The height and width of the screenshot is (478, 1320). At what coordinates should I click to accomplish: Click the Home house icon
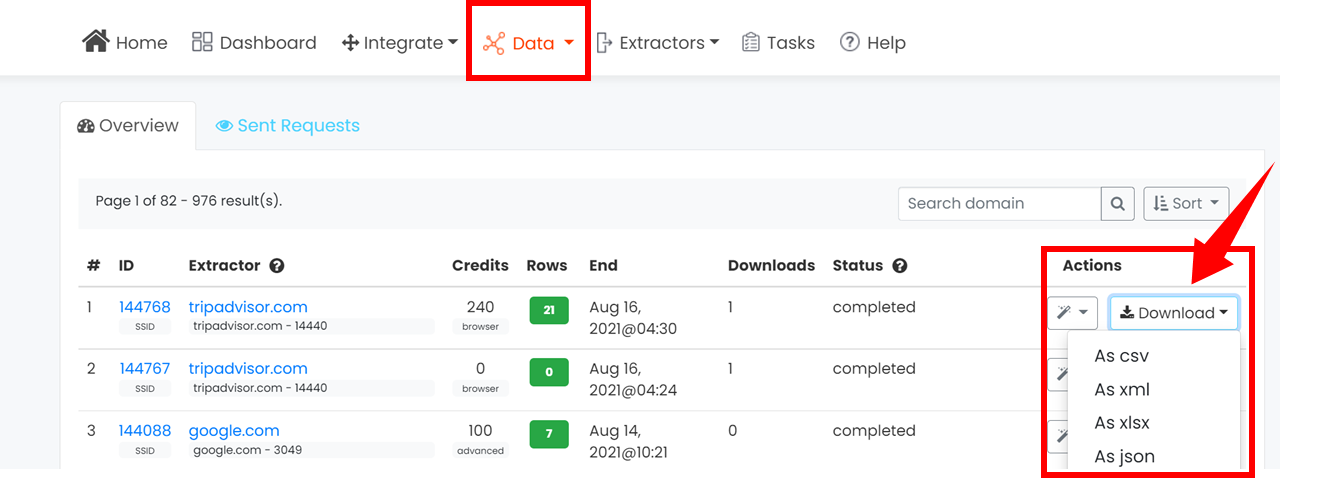click(x=95, y=41)
